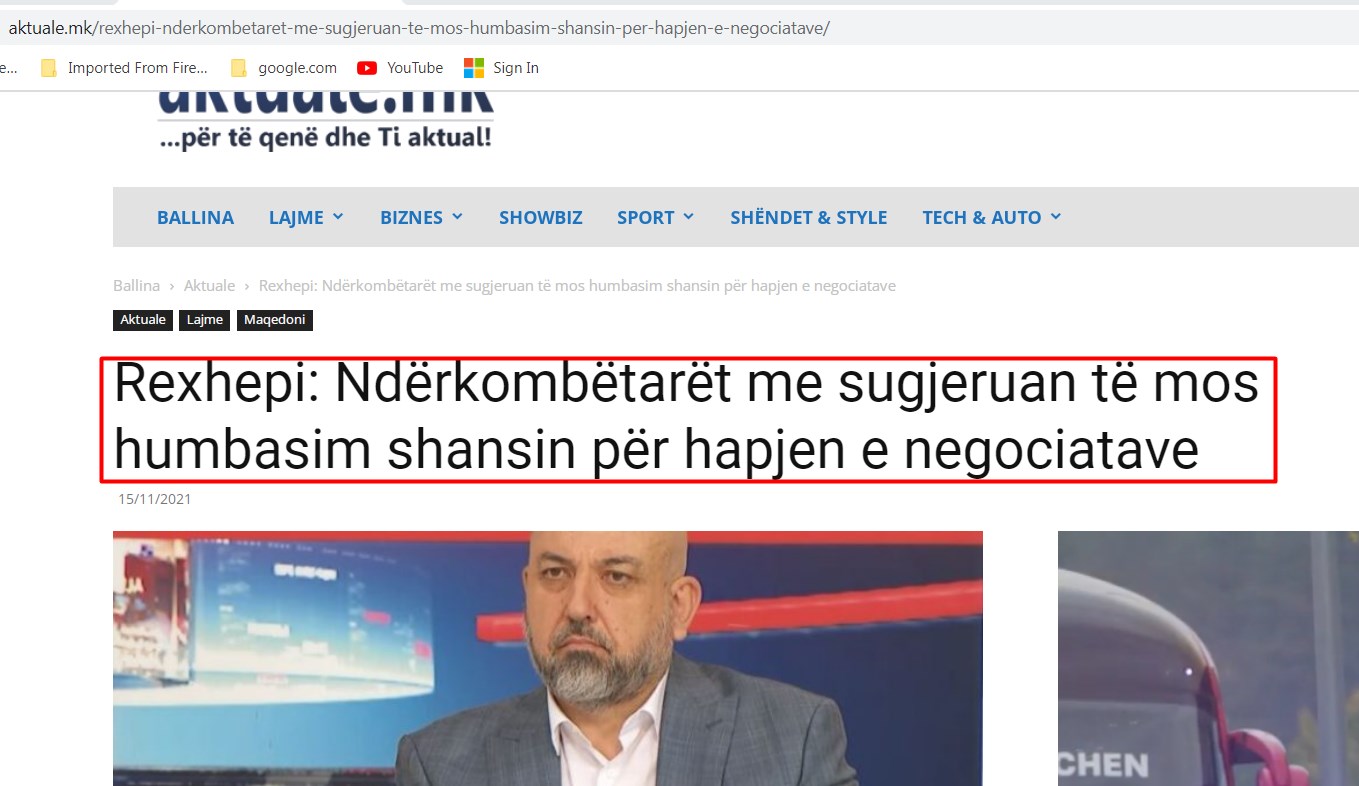Open the article's featured image of man
This screenshot has width=1359, height=786.
click(547, 658)
